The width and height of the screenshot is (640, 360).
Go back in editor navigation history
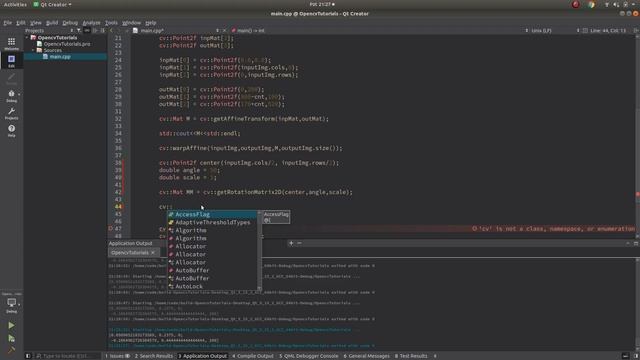click(x=111, y=31)
